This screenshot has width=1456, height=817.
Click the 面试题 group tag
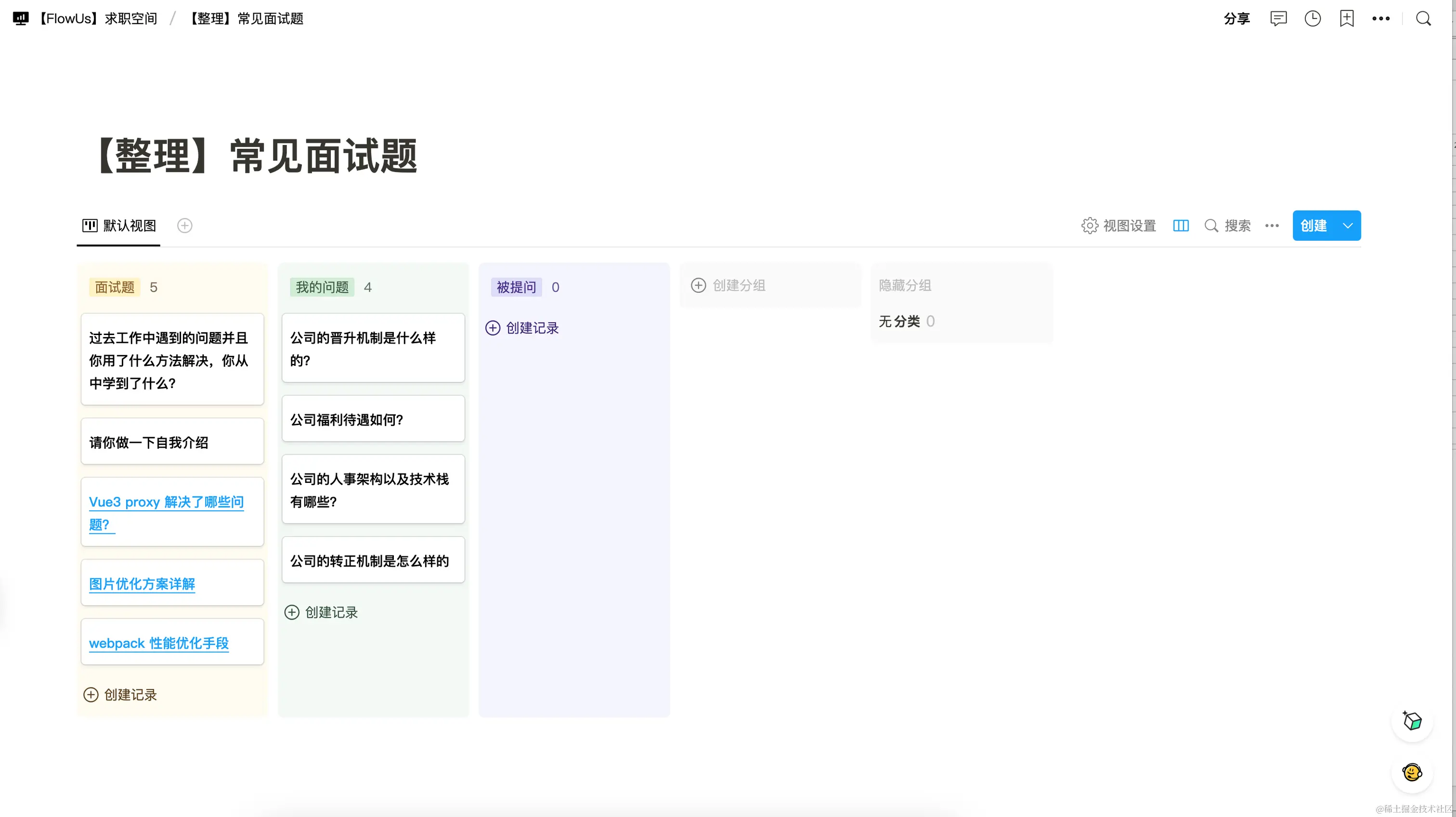[x=115, y=287]
